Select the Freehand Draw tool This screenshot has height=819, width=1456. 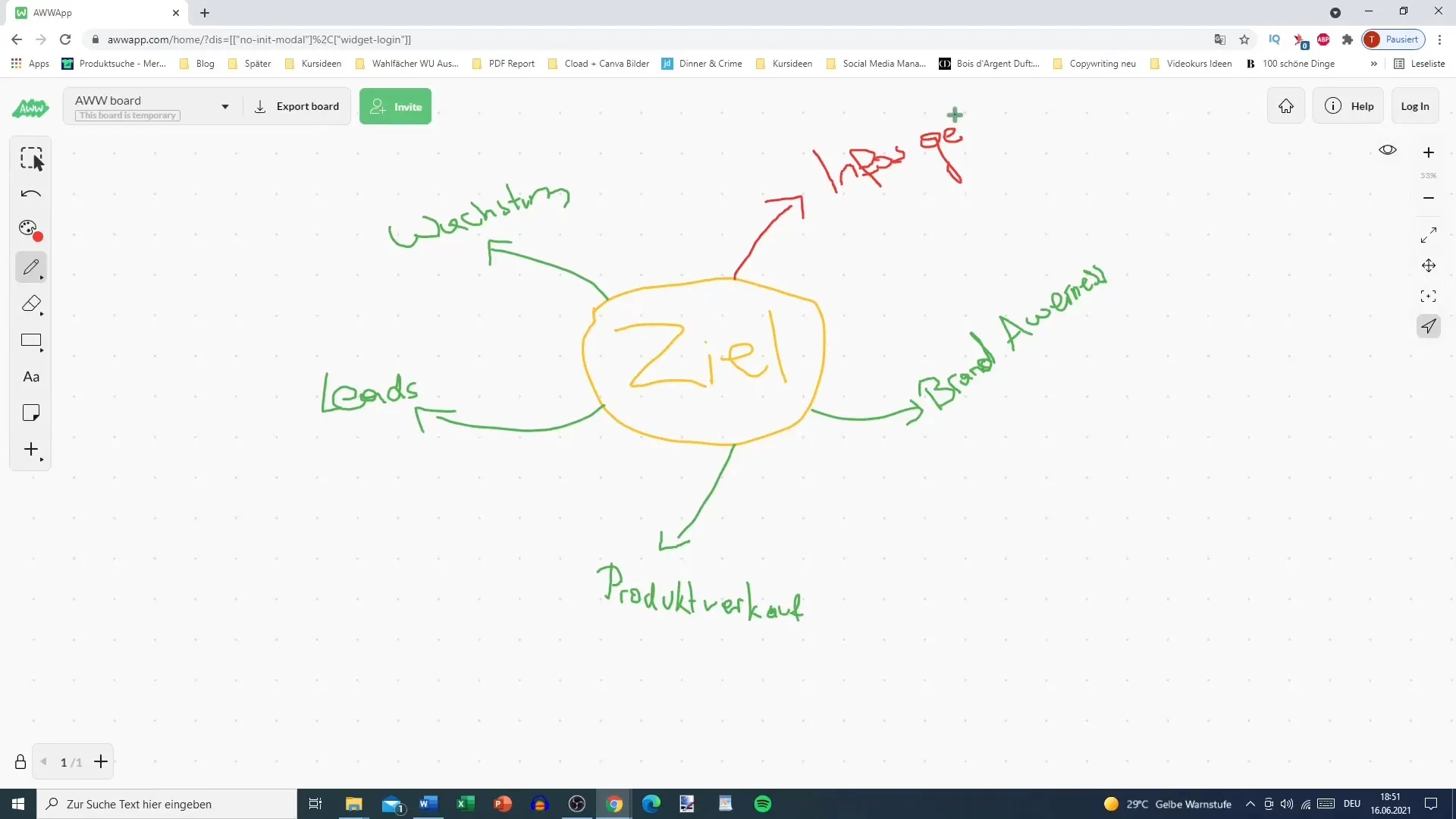click(x=30, y=267)
